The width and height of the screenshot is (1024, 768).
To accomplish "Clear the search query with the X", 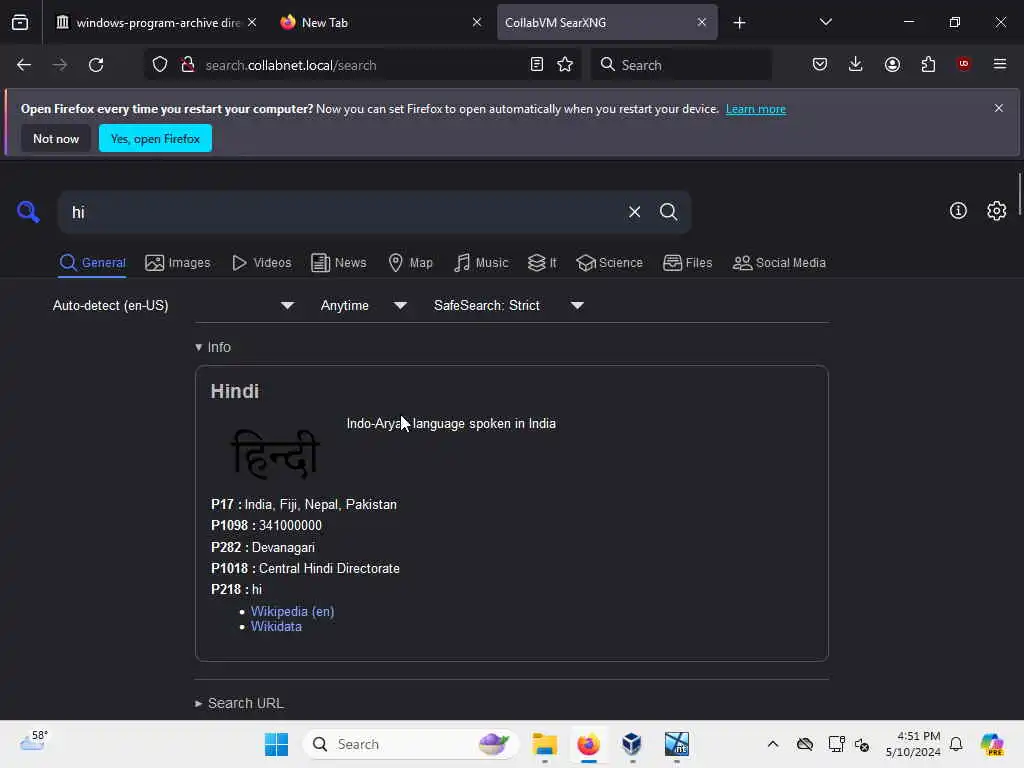I will point(634,212).
